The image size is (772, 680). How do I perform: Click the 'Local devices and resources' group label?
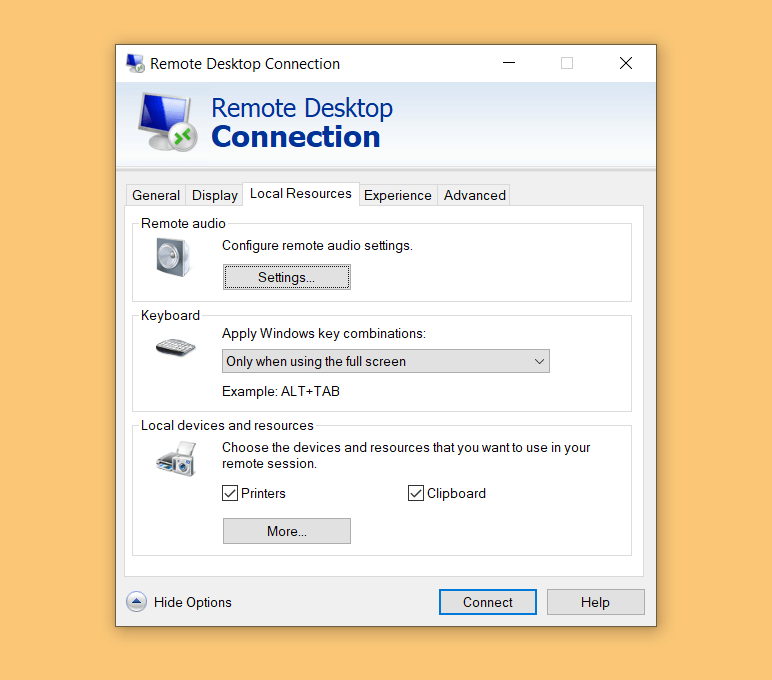[227, 425]
